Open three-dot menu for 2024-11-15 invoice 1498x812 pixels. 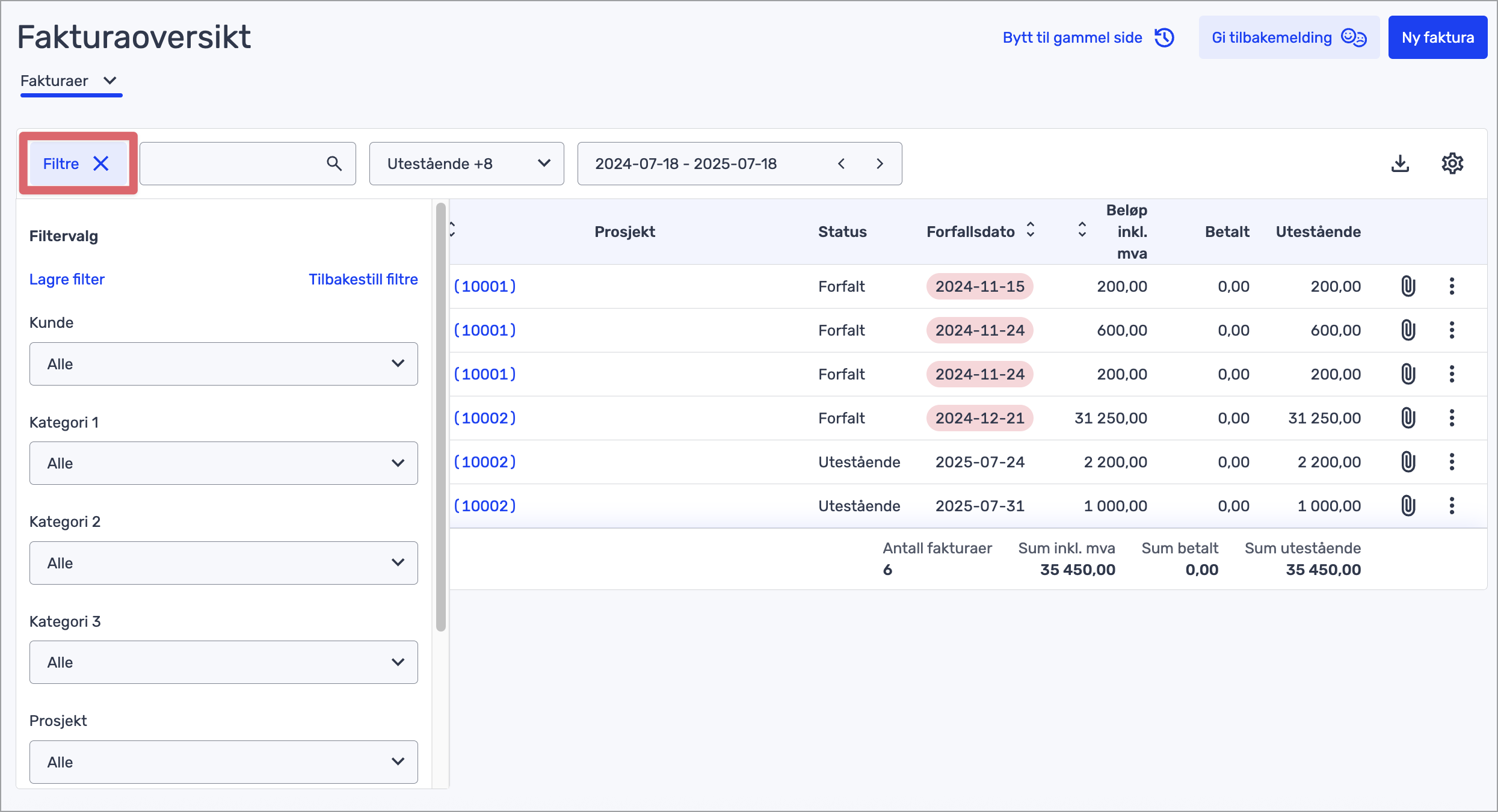tap(1452, 286)
